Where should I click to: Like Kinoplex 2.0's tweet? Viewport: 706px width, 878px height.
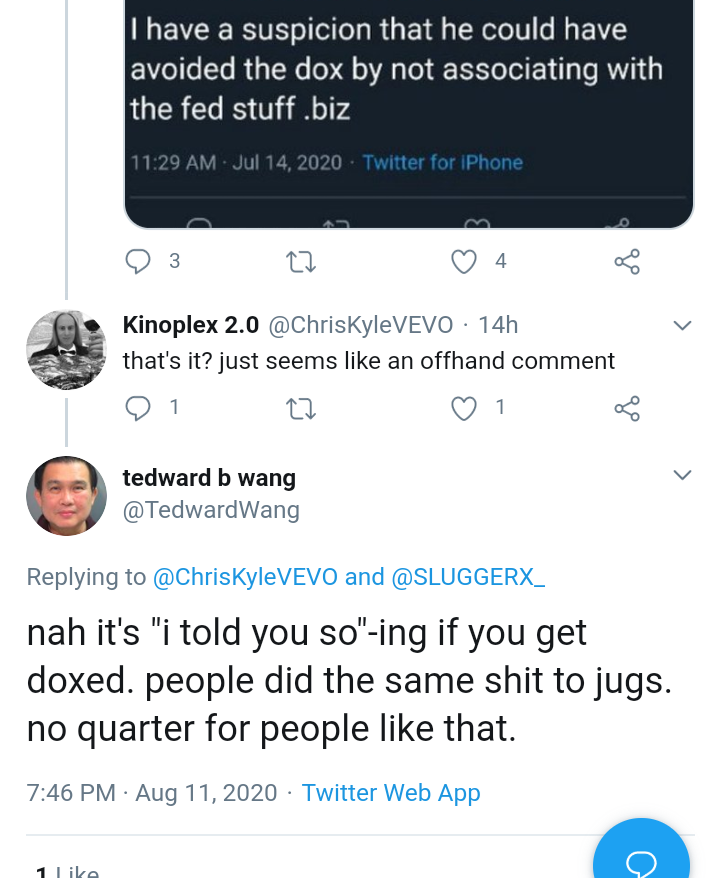[x=464, y=408]
